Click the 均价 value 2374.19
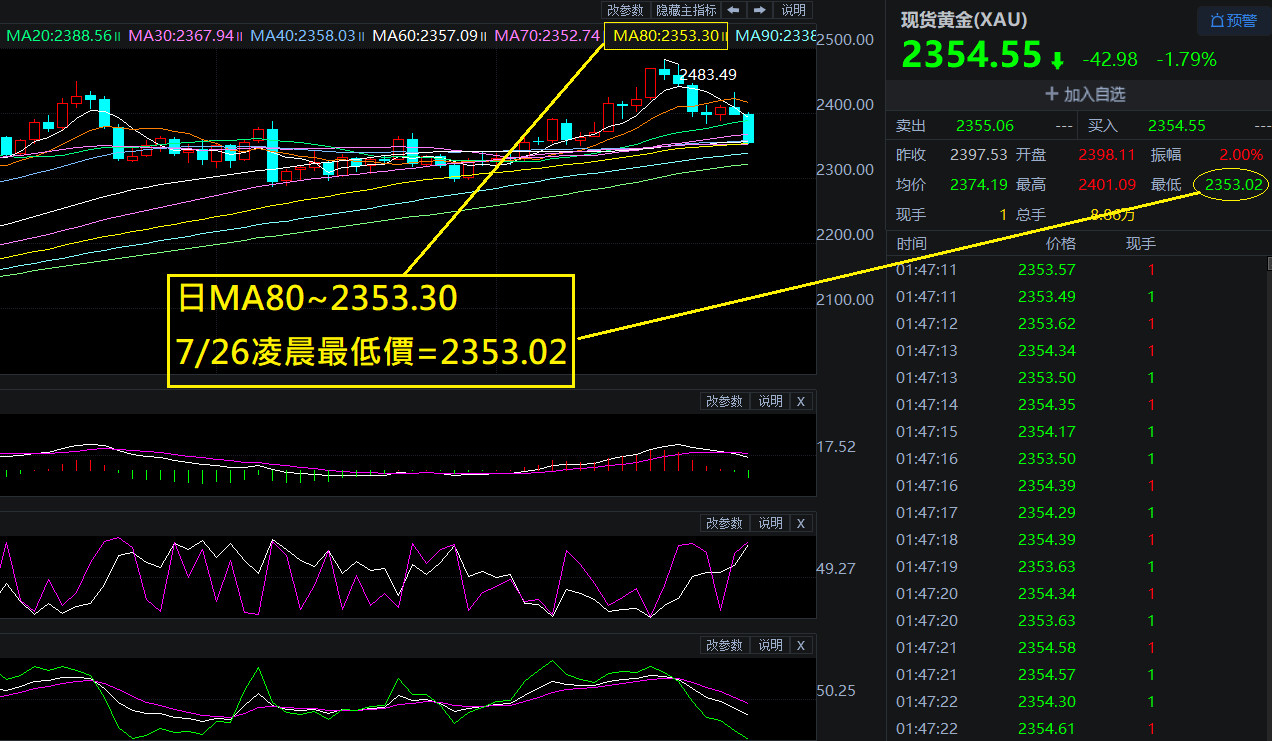The image size is (1272, 741). click(978, 185)
